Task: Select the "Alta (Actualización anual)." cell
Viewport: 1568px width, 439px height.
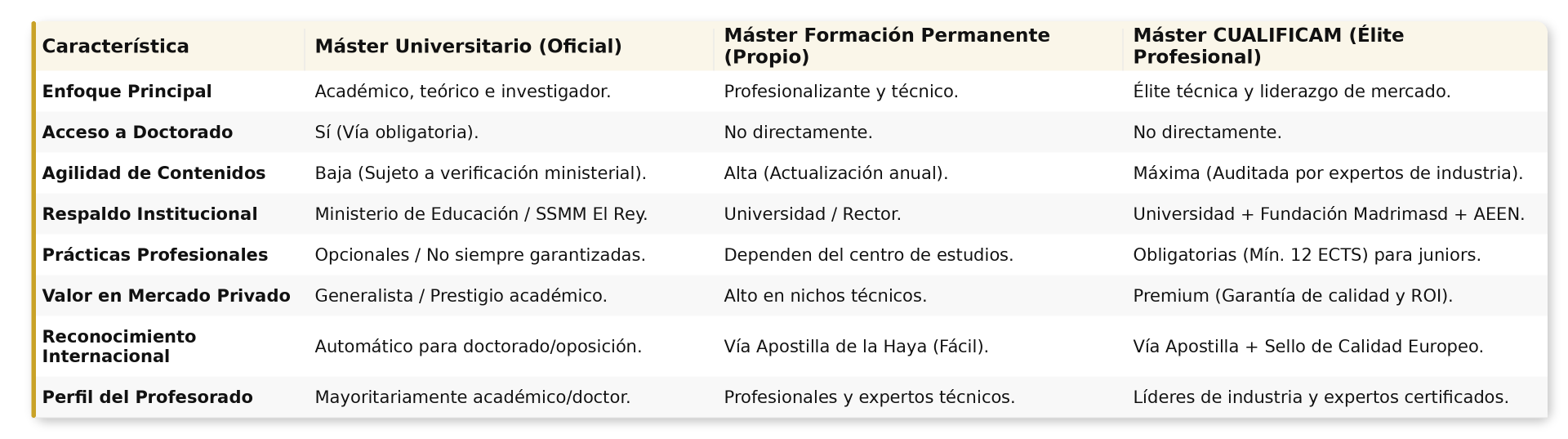Action: coord(835,173)
